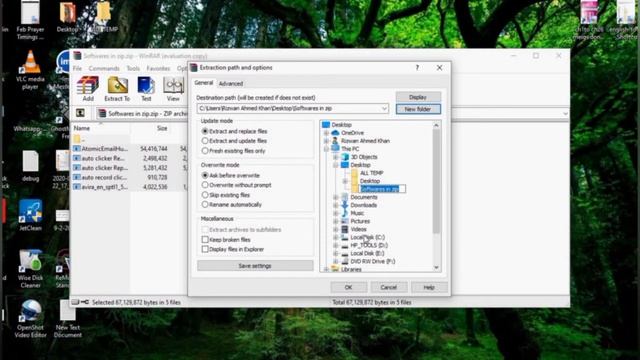Select Skip existing files option
Screen dimensions: 640x360
point(226,195)
